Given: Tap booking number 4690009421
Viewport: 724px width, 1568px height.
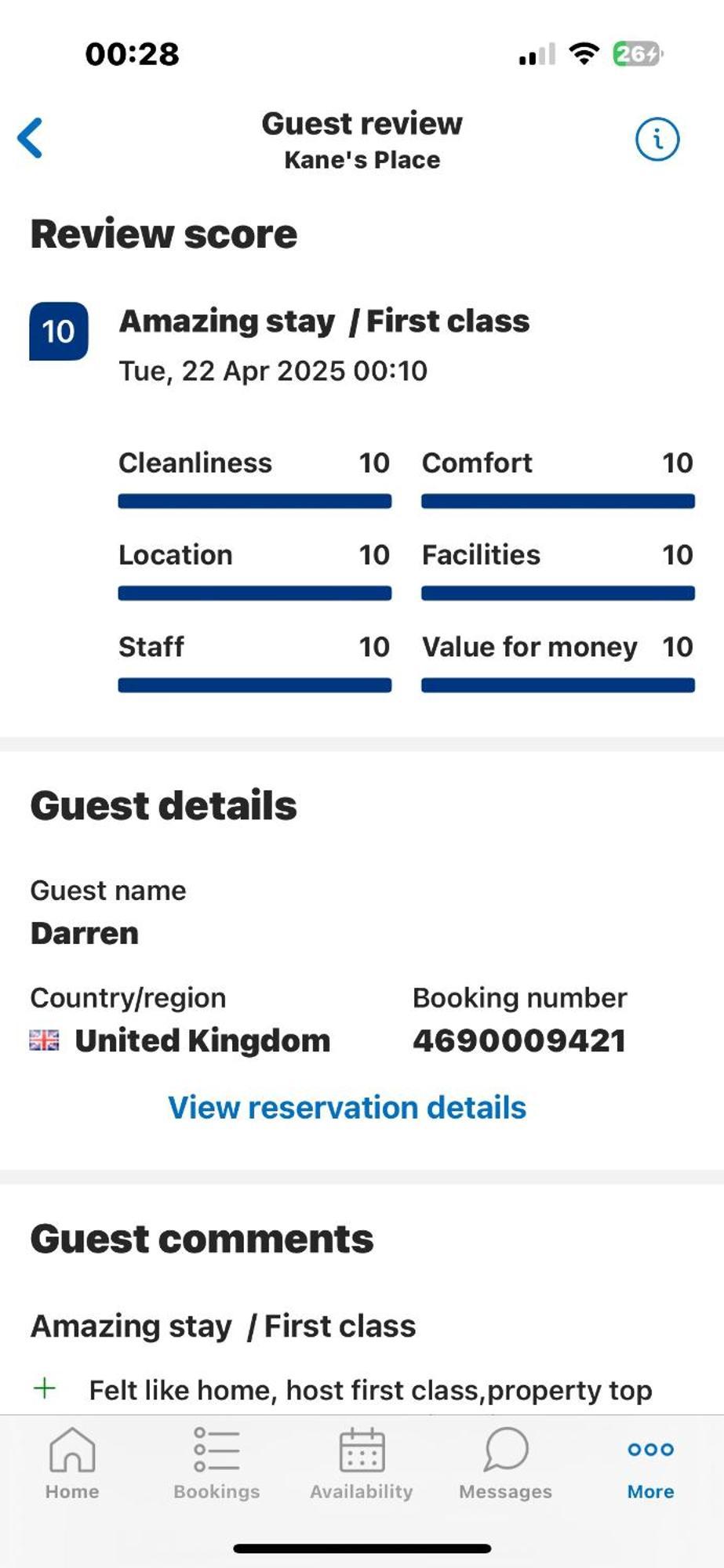Looking at the screenshot, I should click(x=519, y=1041).
